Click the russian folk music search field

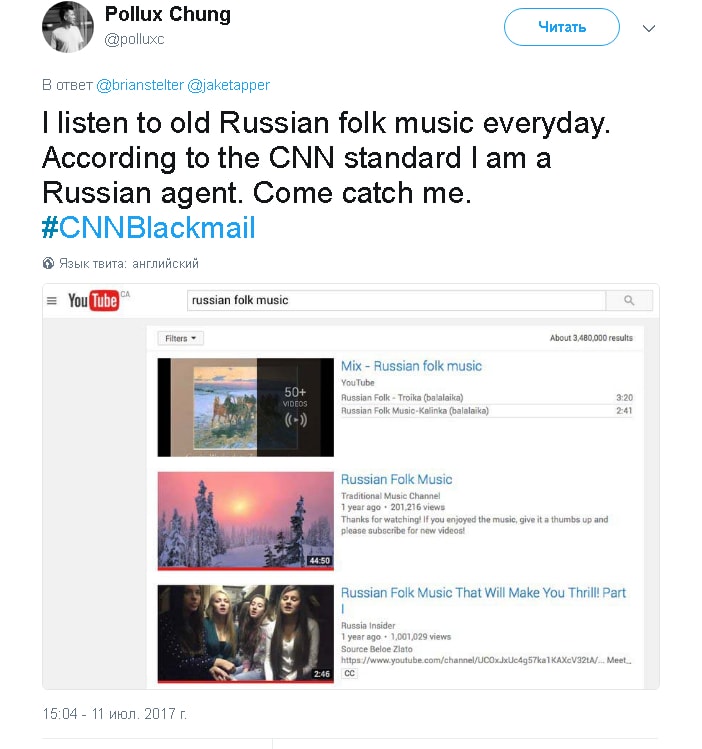click(x=396, y=300)
